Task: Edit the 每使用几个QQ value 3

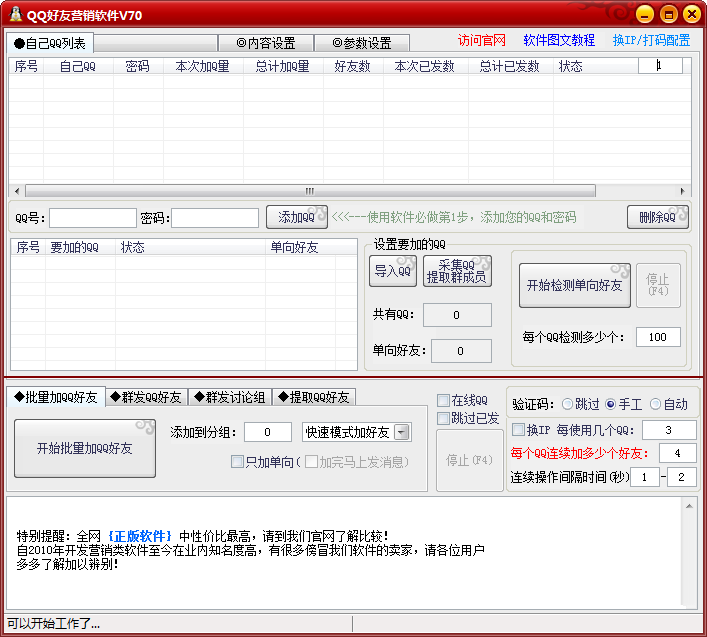Action: pos(669,430)
